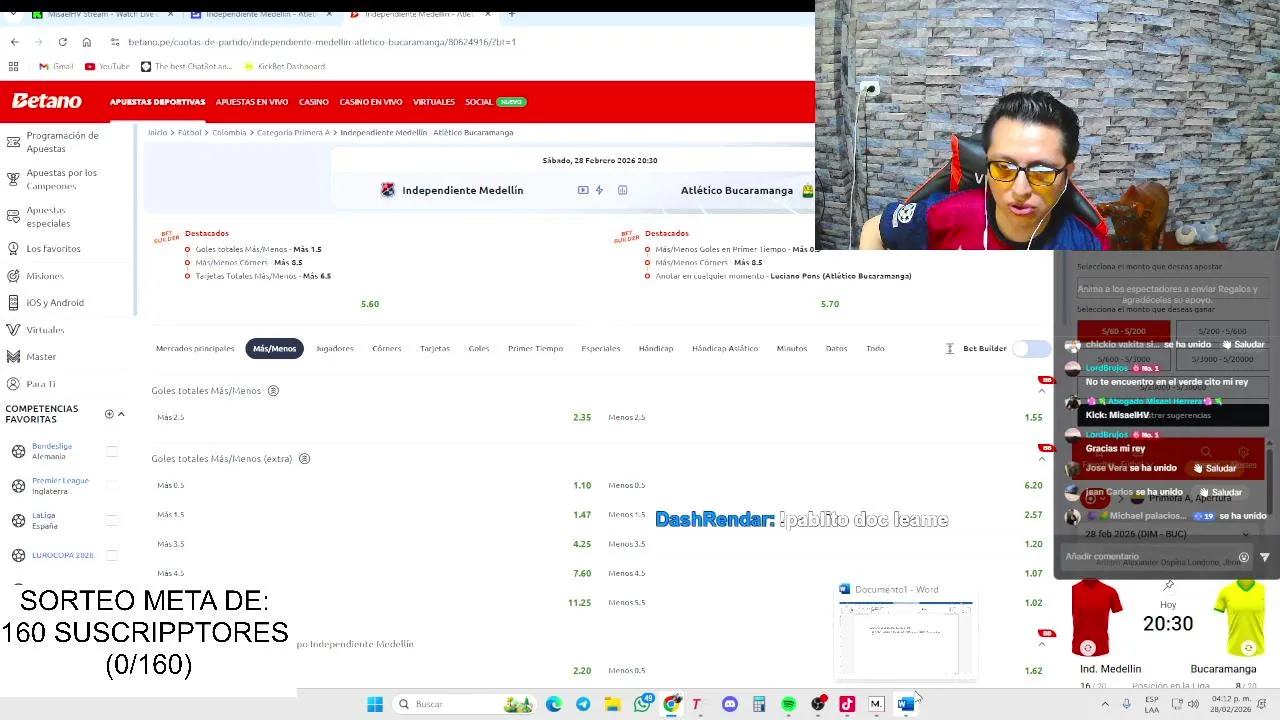
Task: Open browser home button
Action: [87, 42]
